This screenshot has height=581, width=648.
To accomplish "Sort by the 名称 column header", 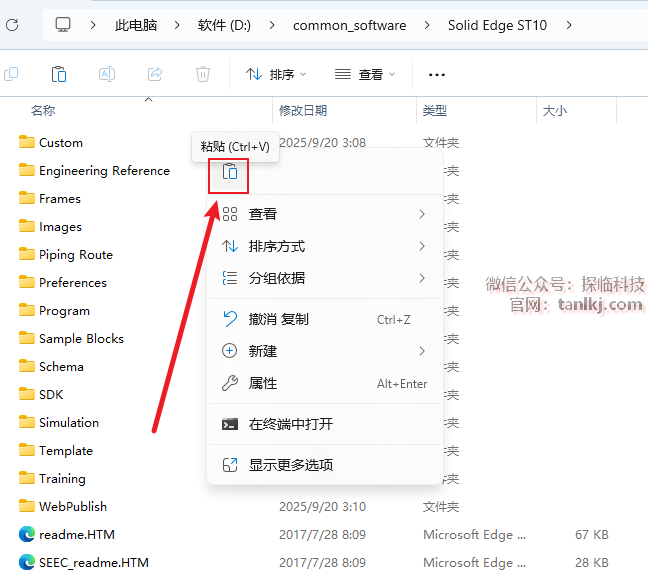I will tap(43, 111).
